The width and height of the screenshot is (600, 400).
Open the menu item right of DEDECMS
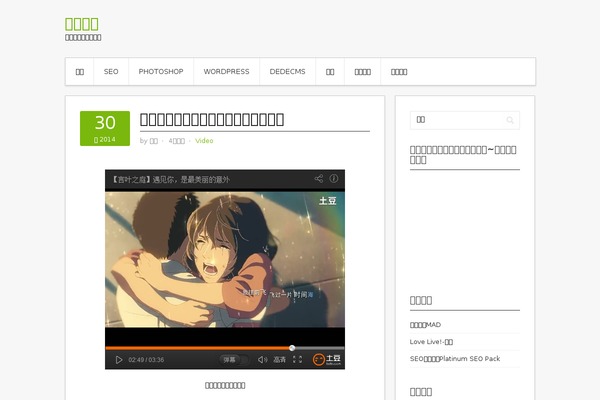click(x=330, y=72)
